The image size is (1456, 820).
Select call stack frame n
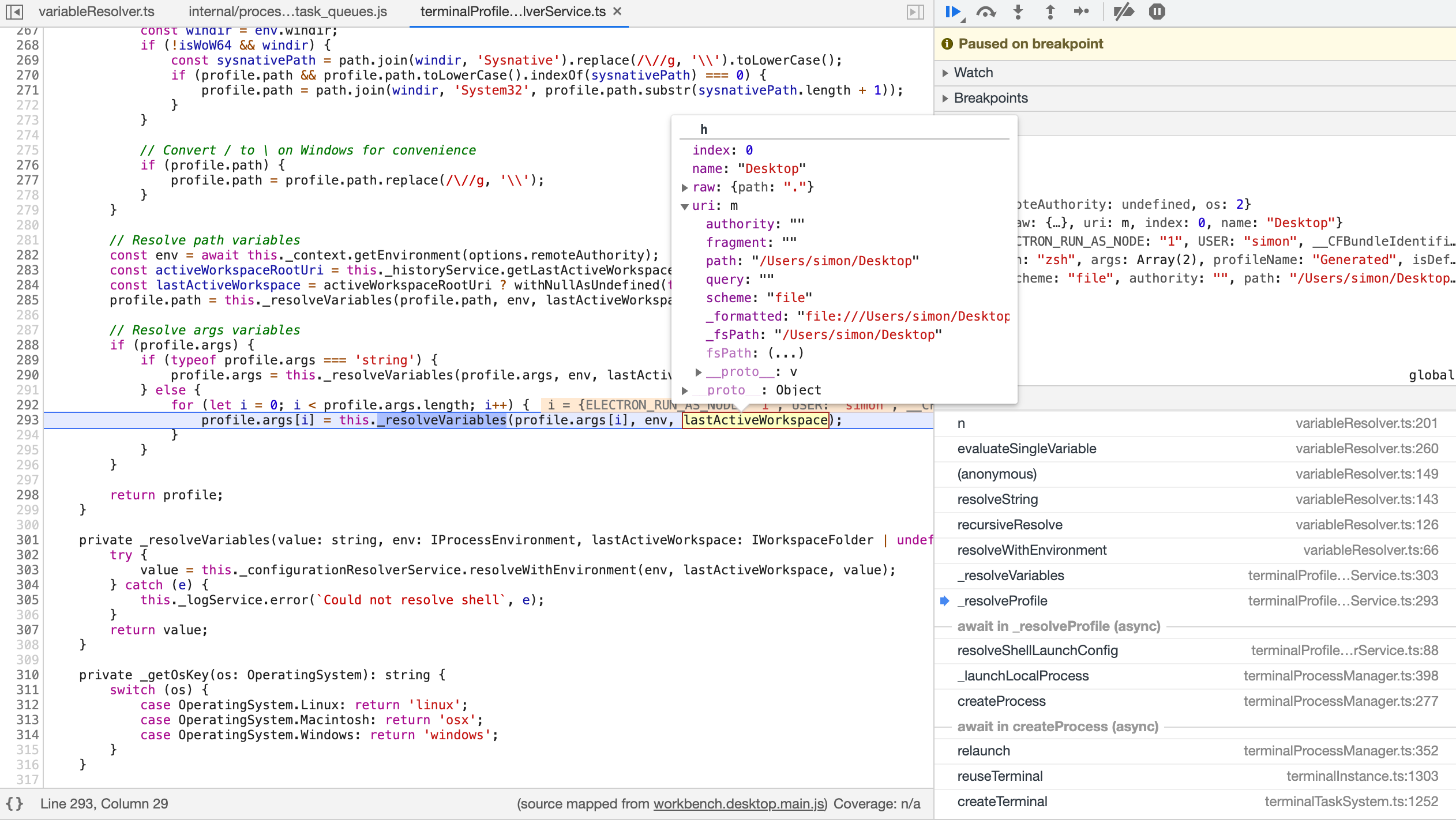point(1195,423)
